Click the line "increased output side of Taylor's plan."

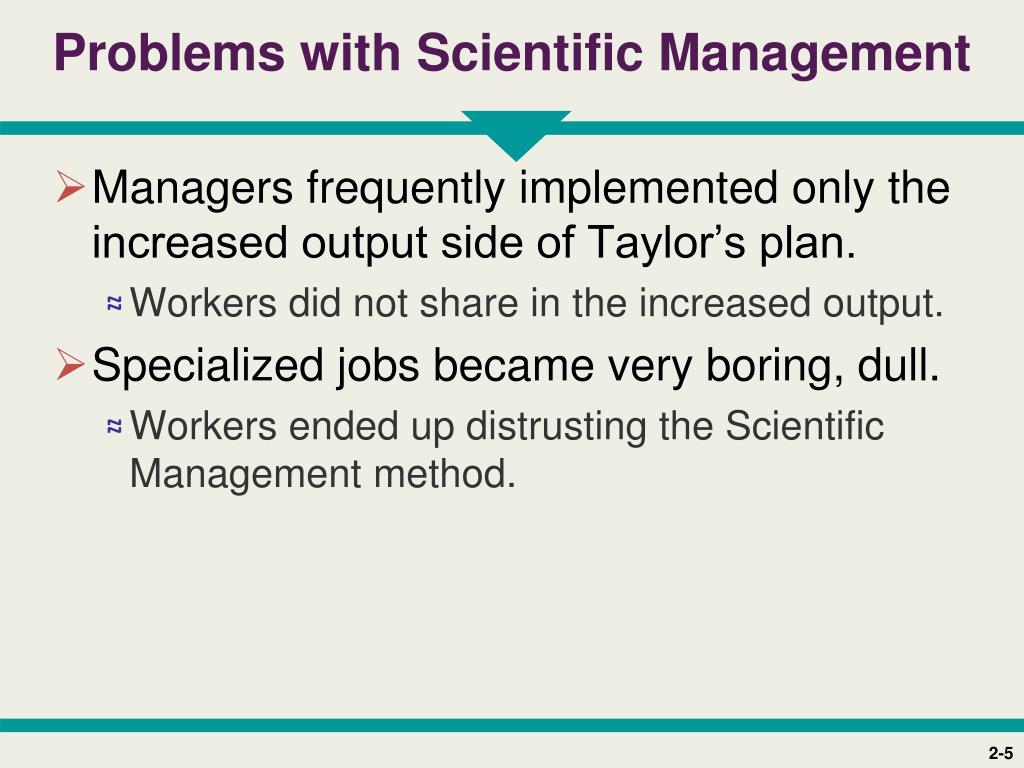pos(473,243)
